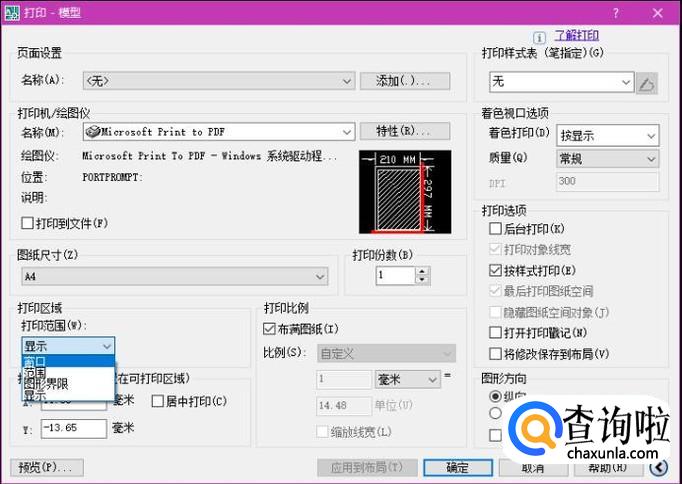Screen dimensions: 682x484
Task: Enable 将修改保存到布局(V) checkbox
Action: [x=495, y=354]
